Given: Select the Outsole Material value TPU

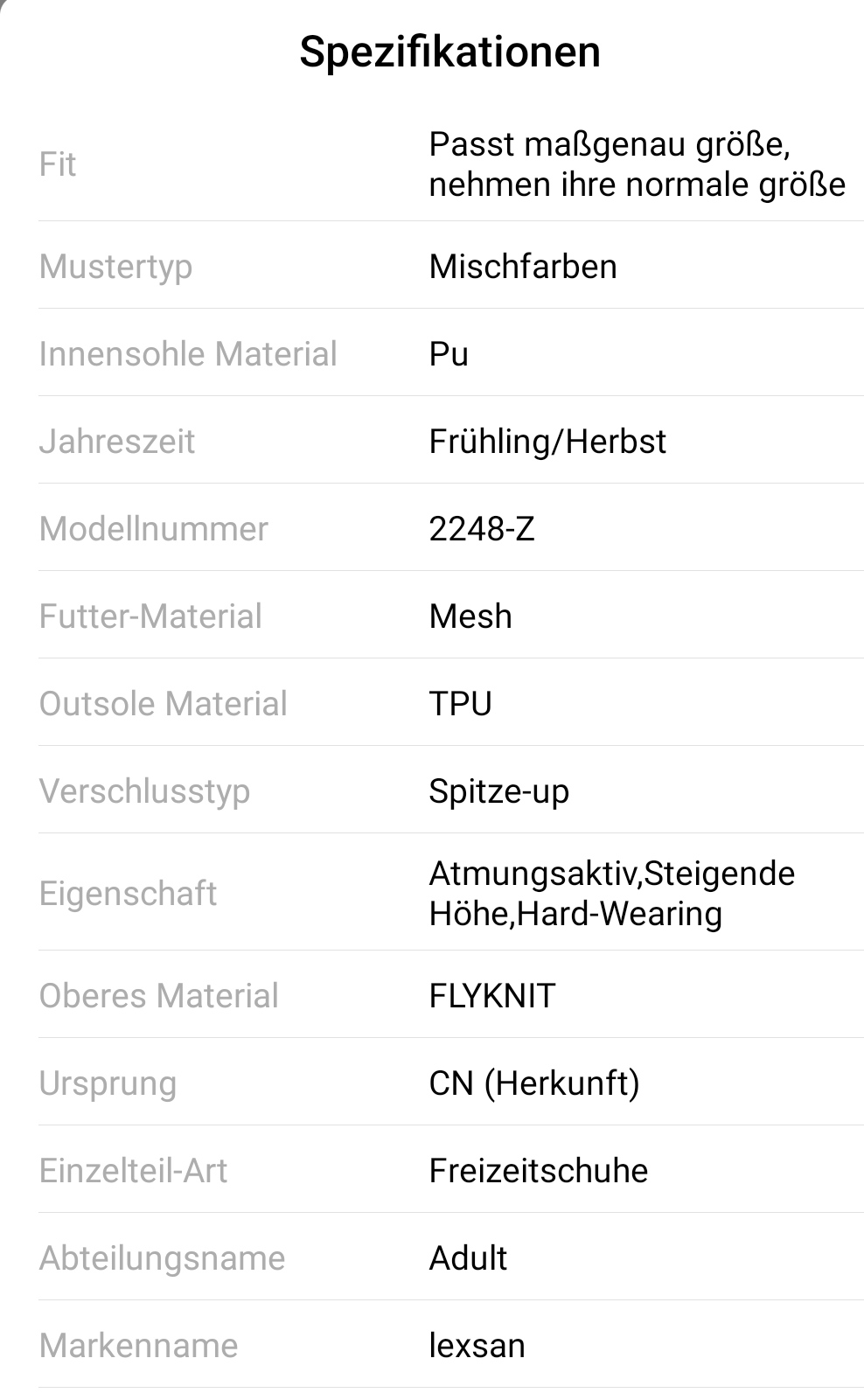Looking at the screenshot, I should click(x=460, y=704).
